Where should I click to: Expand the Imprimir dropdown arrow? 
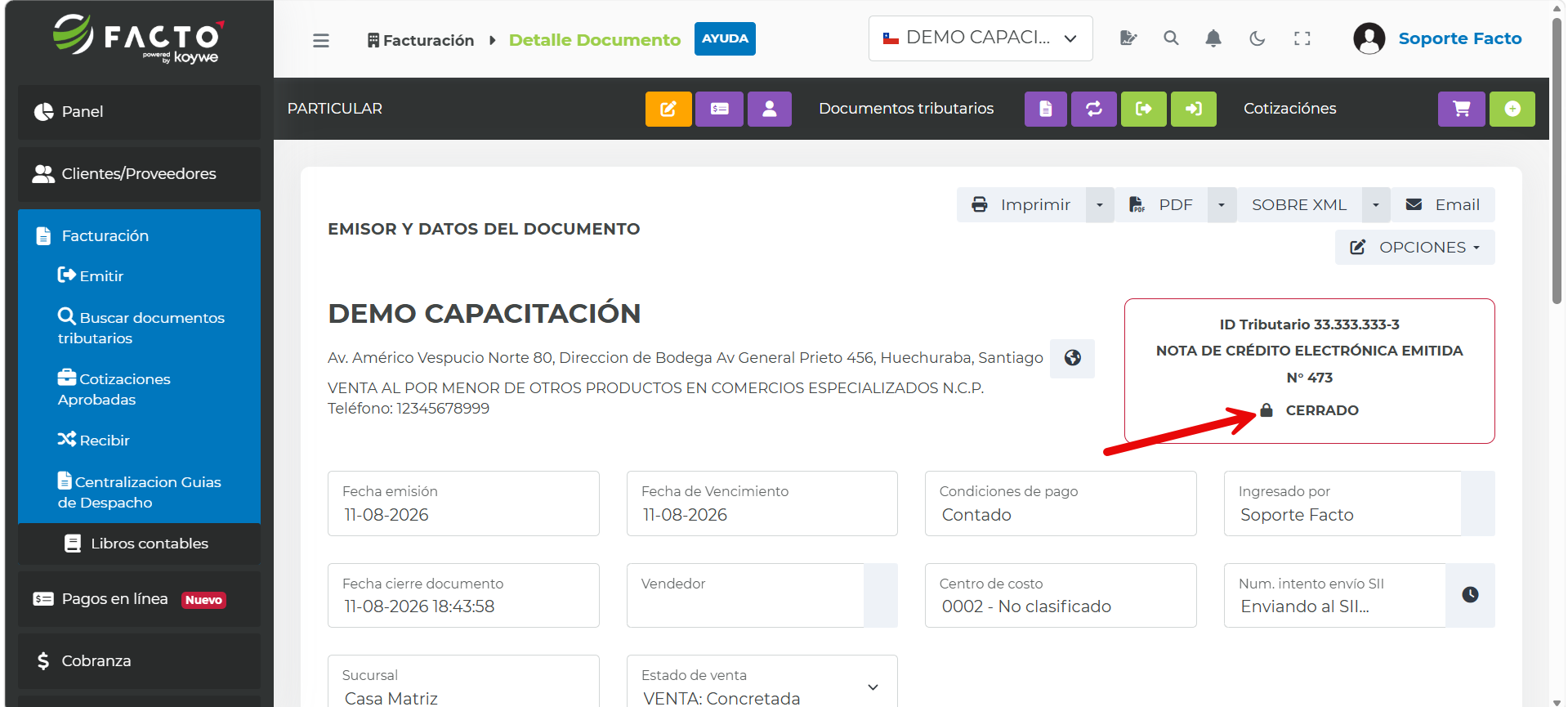(x=1099, y=205)
